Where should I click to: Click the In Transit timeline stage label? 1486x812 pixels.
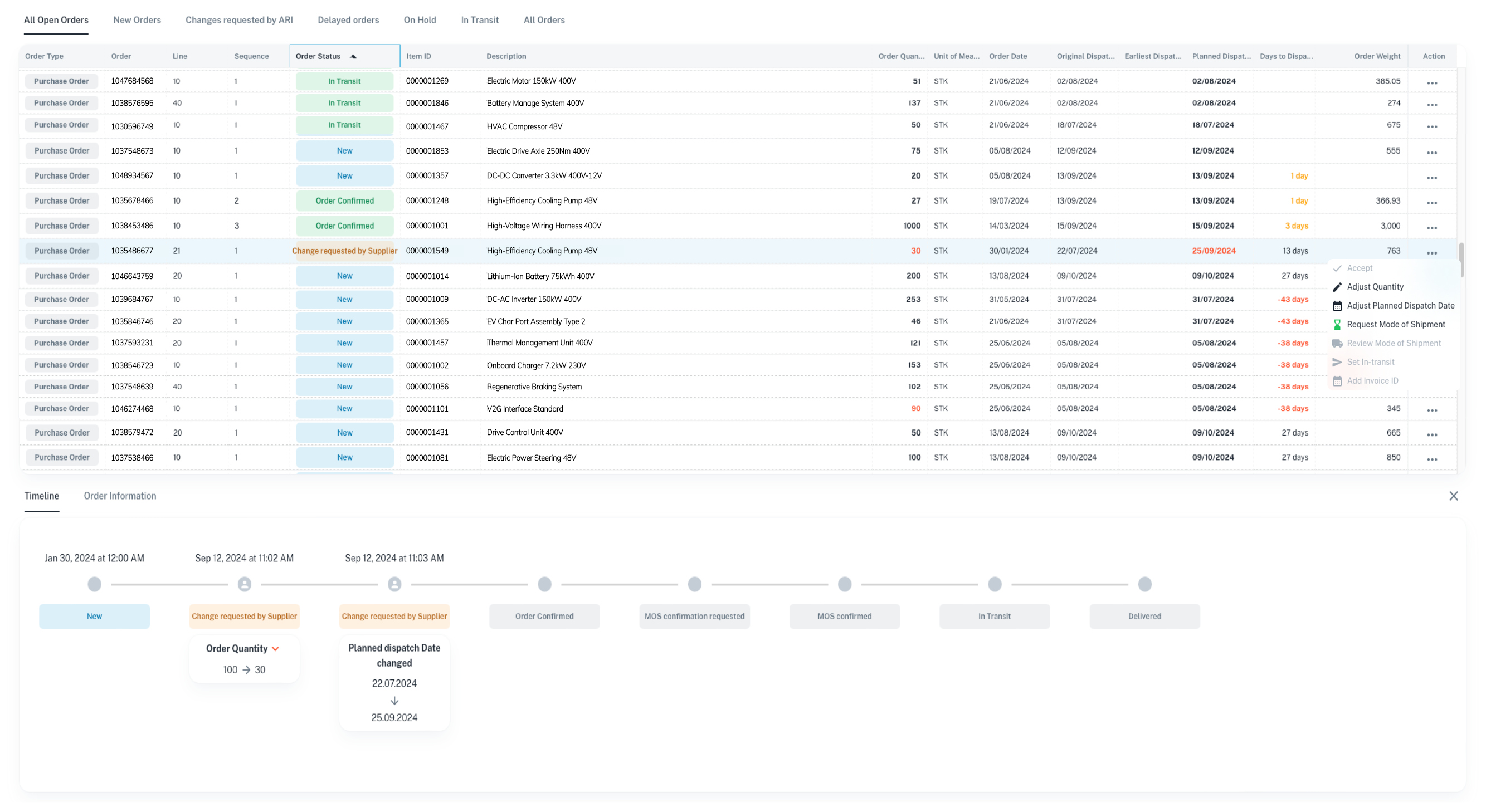(995, 616)
